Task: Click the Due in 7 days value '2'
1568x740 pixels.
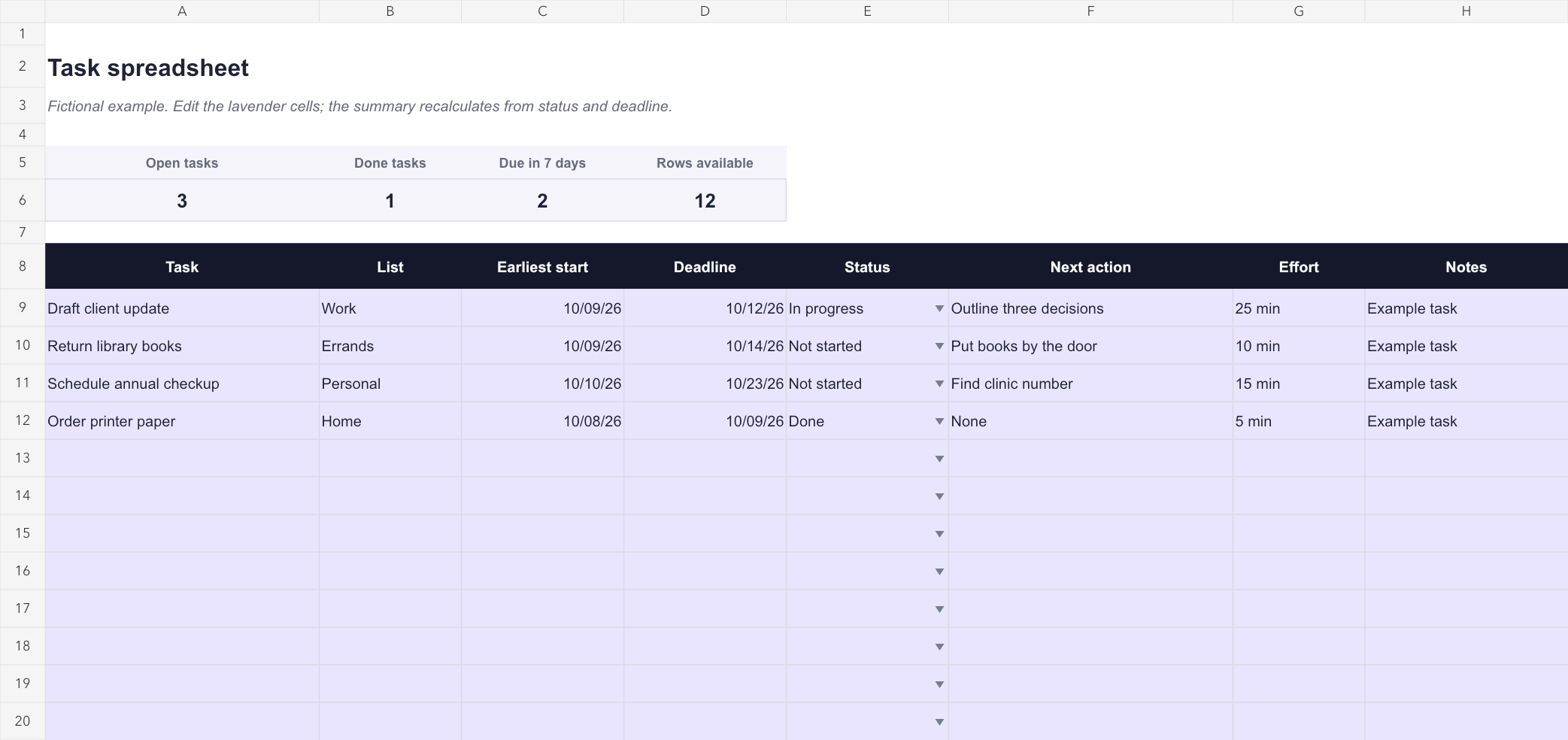Action: [542, 201]
